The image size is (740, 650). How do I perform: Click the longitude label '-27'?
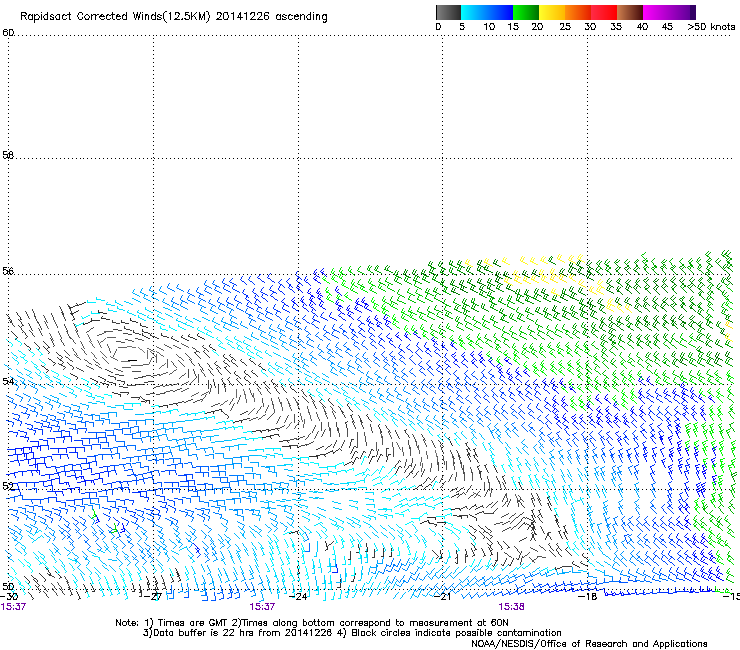coord(153,597)
